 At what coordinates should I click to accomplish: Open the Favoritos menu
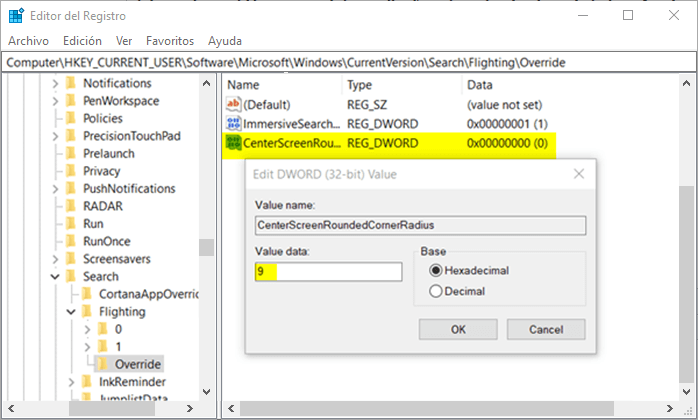click(170, 41)
